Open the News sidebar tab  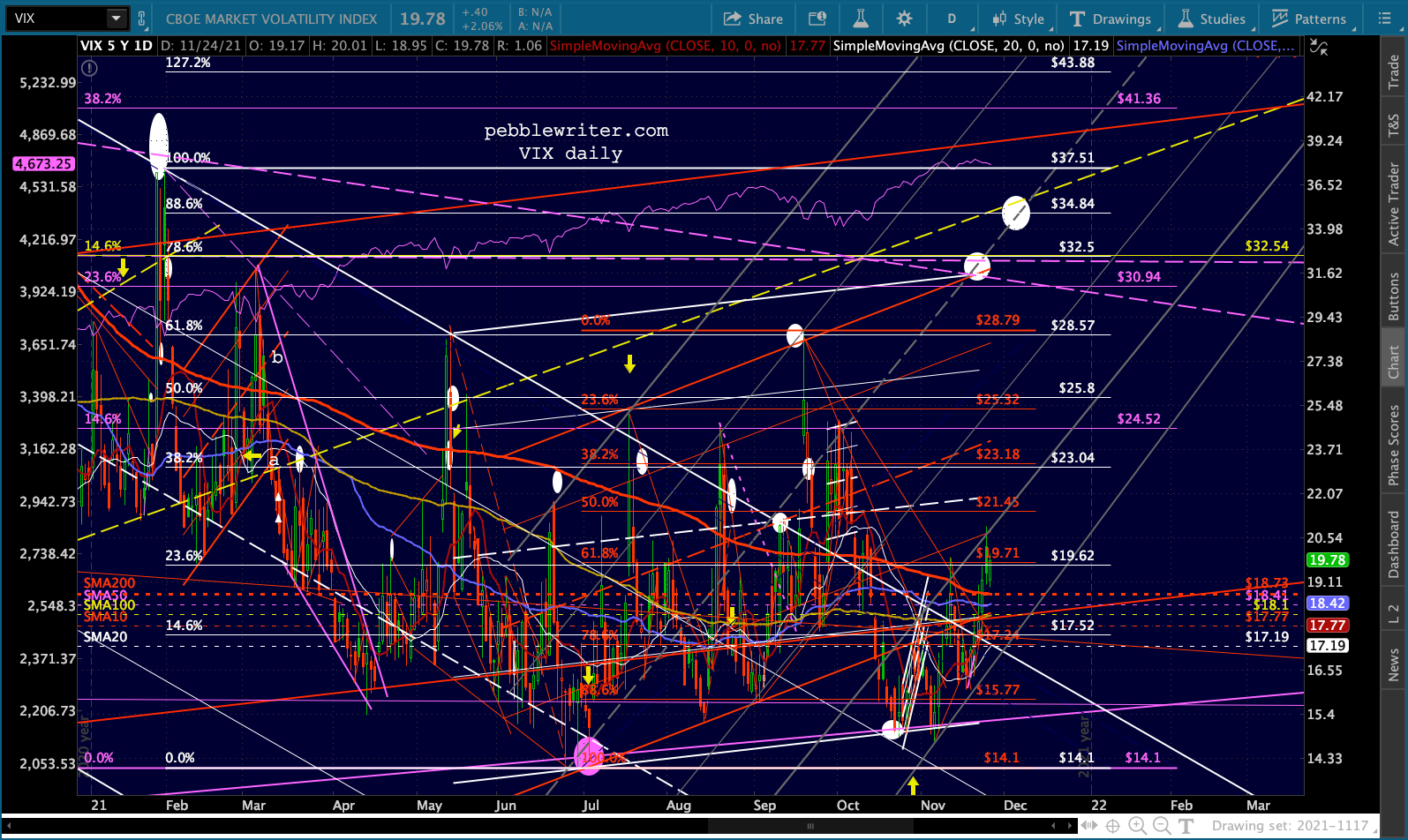[x=1394, y=664]
